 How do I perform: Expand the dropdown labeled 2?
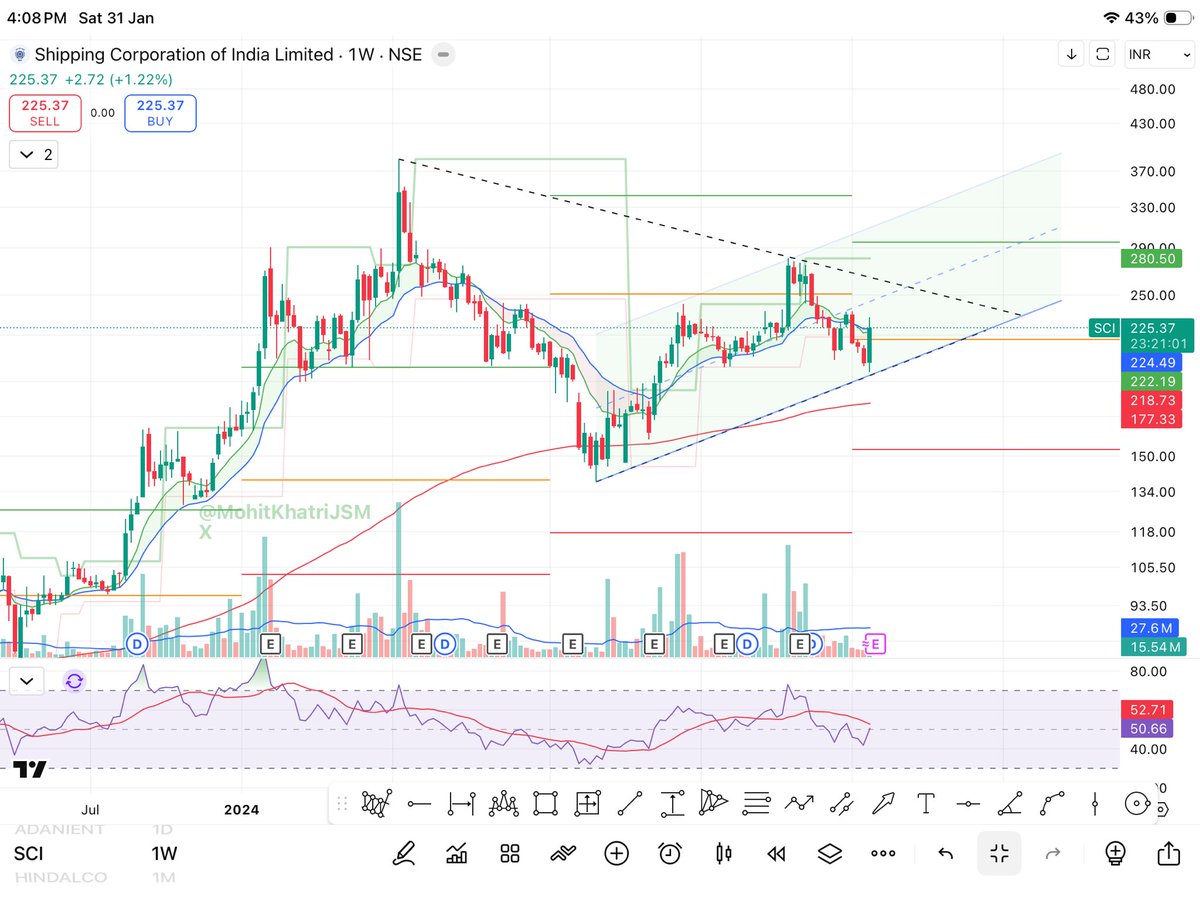pos(33,154)
